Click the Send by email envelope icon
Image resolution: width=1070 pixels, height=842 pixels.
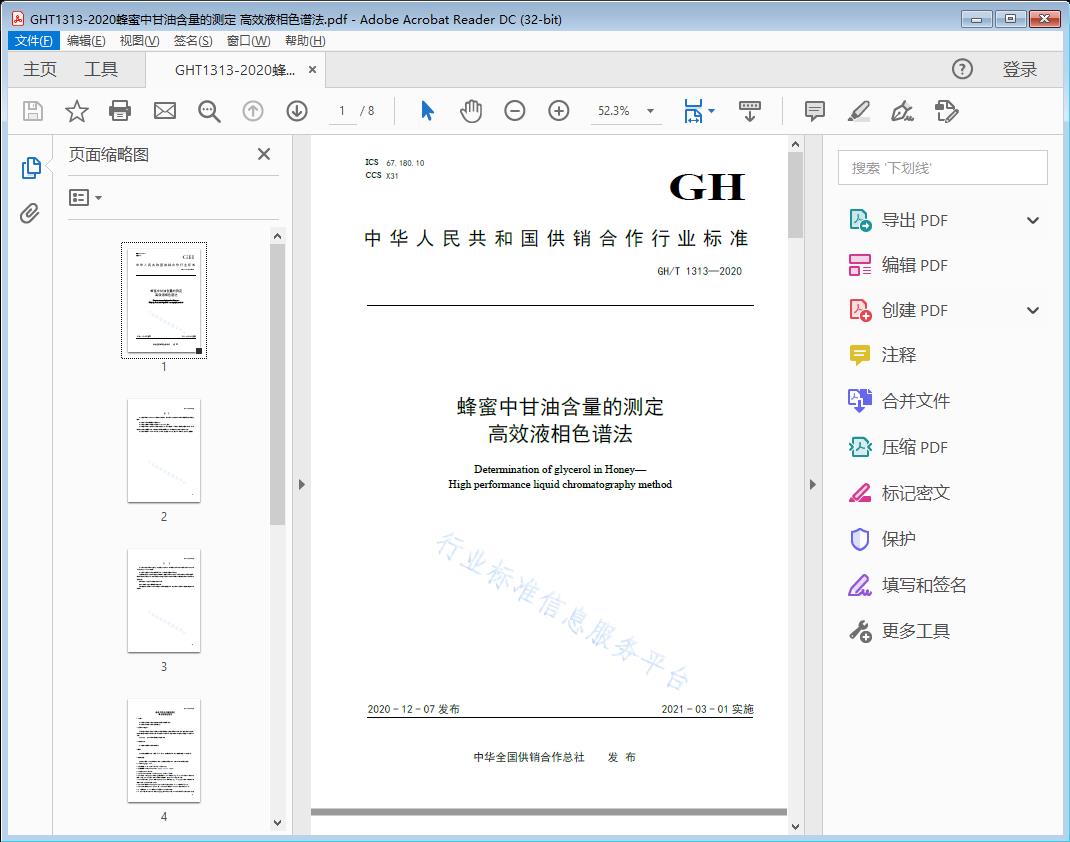click(x=165, y=111)
